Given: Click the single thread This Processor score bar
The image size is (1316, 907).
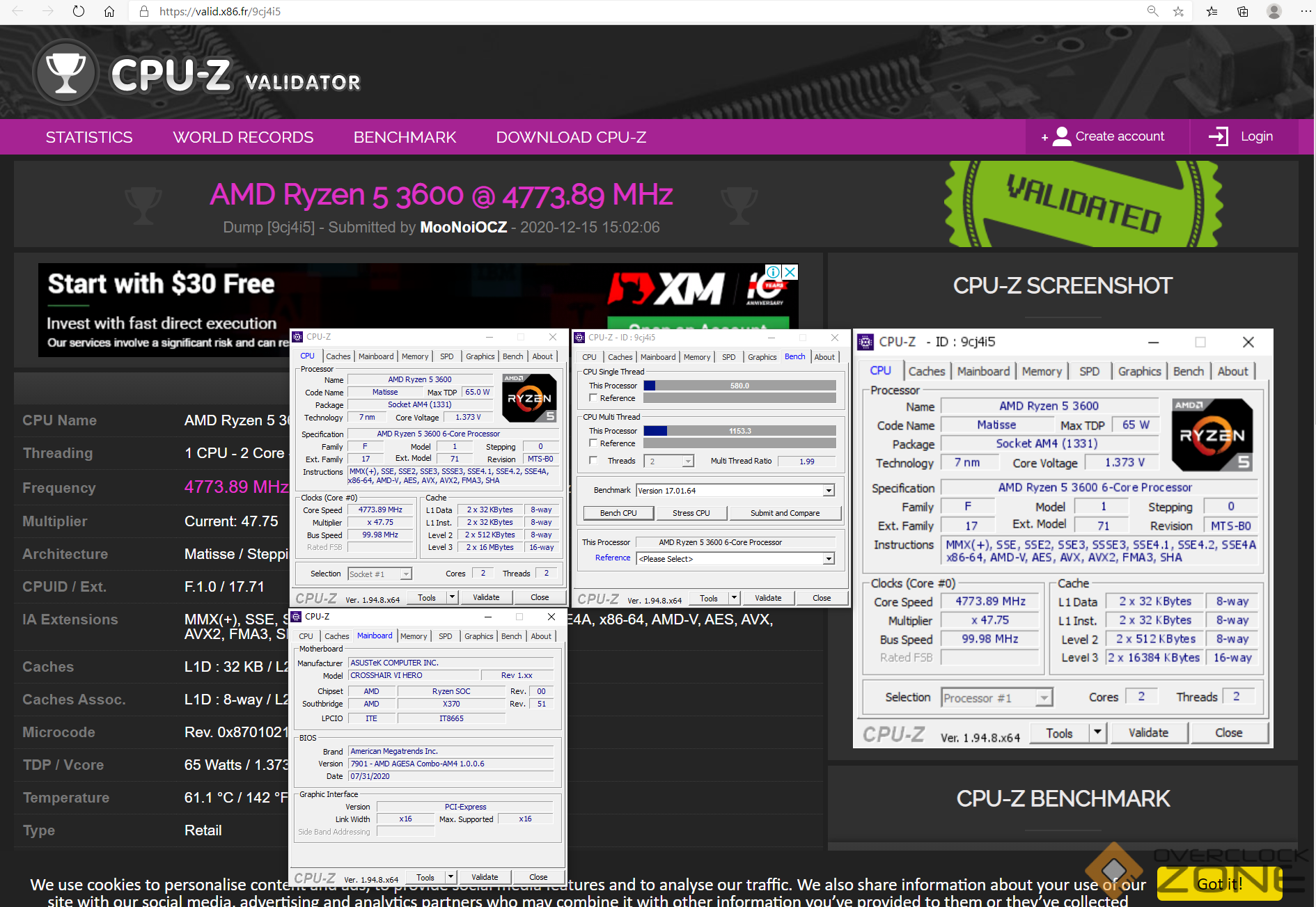Looking at the screenshot, I should click(x=739, y=386).
